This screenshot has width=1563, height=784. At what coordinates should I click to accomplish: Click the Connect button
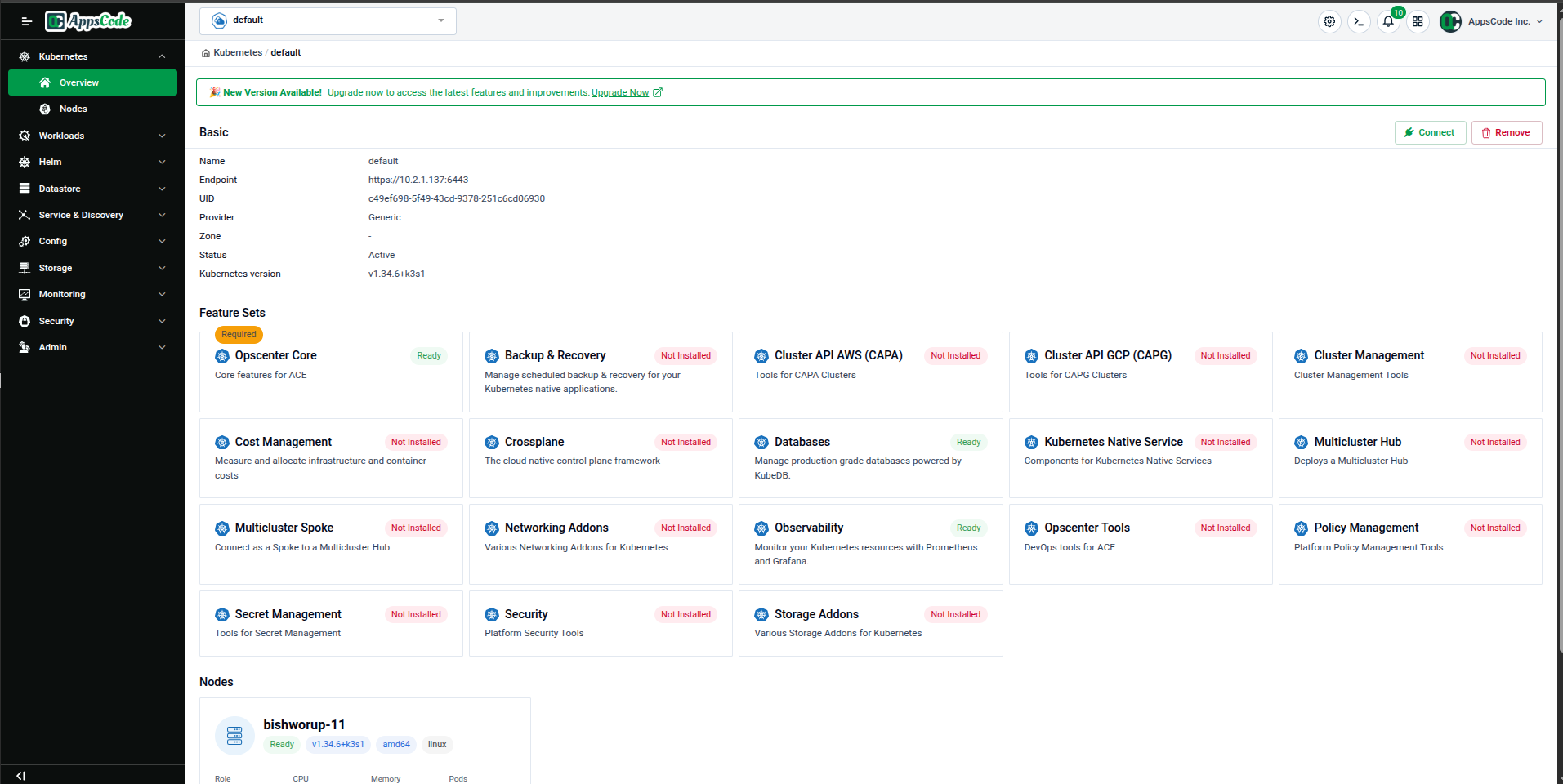(x=1430, y=132)
